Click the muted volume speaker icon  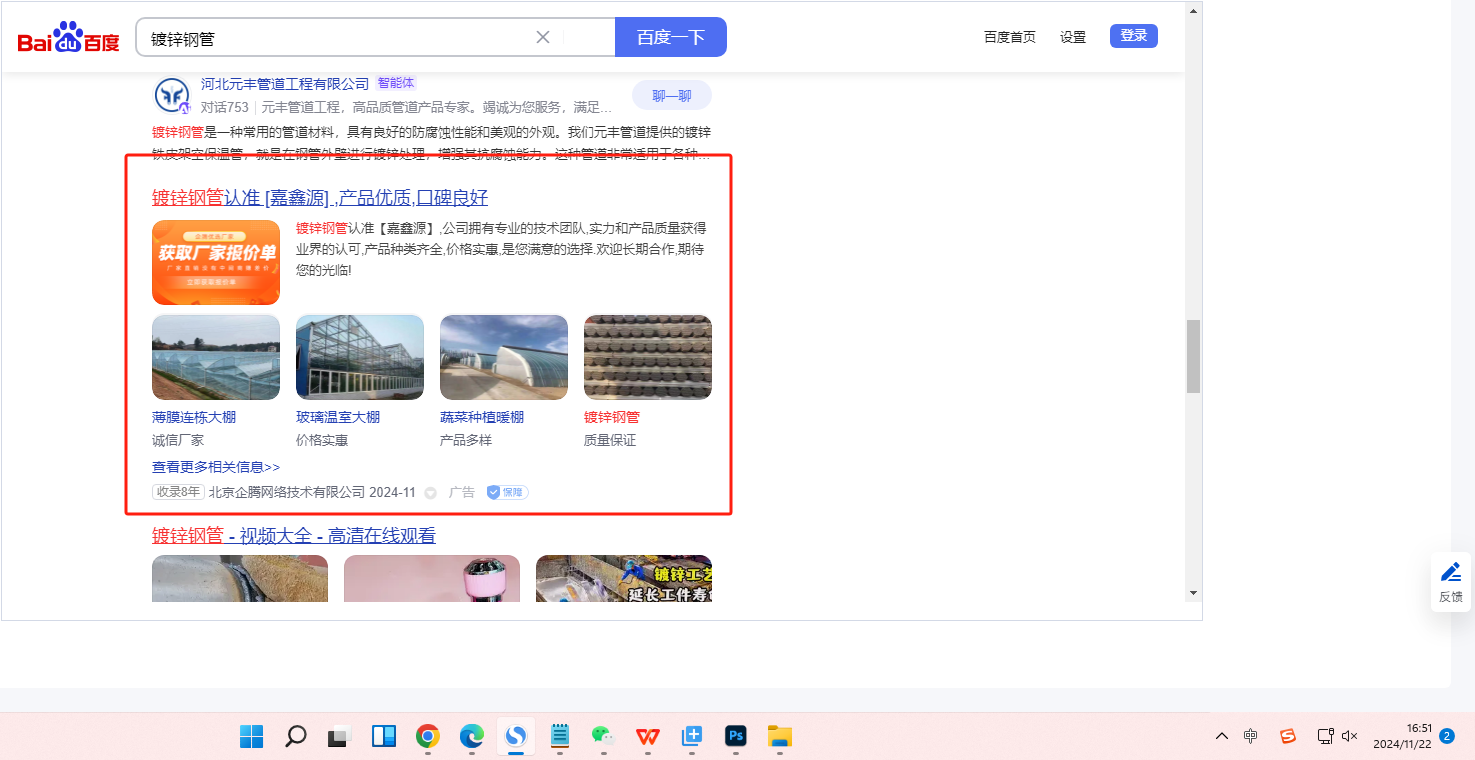point(1349,736)
